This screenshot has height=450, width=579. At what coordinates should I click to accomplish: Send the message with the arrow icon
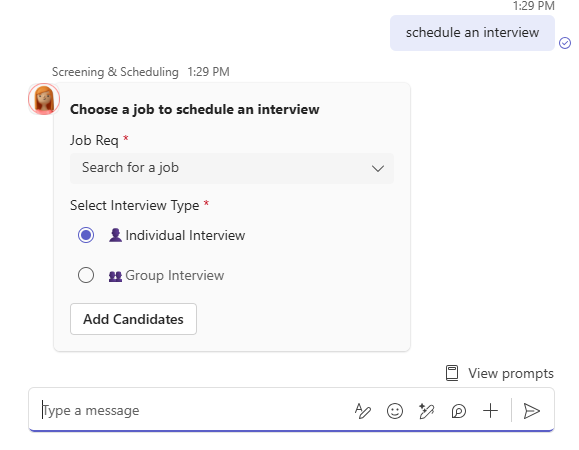point(532,411)
